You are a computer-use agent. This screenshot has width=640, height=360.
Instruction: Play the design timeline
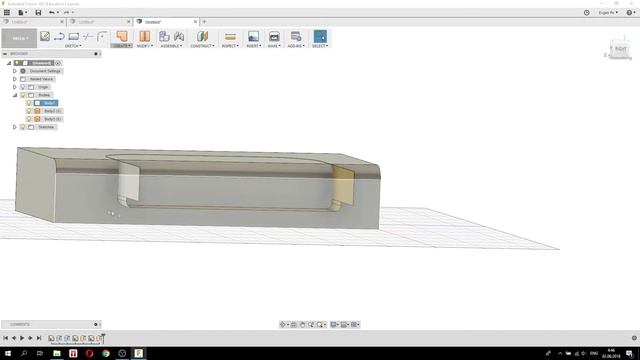pos(22,338)
